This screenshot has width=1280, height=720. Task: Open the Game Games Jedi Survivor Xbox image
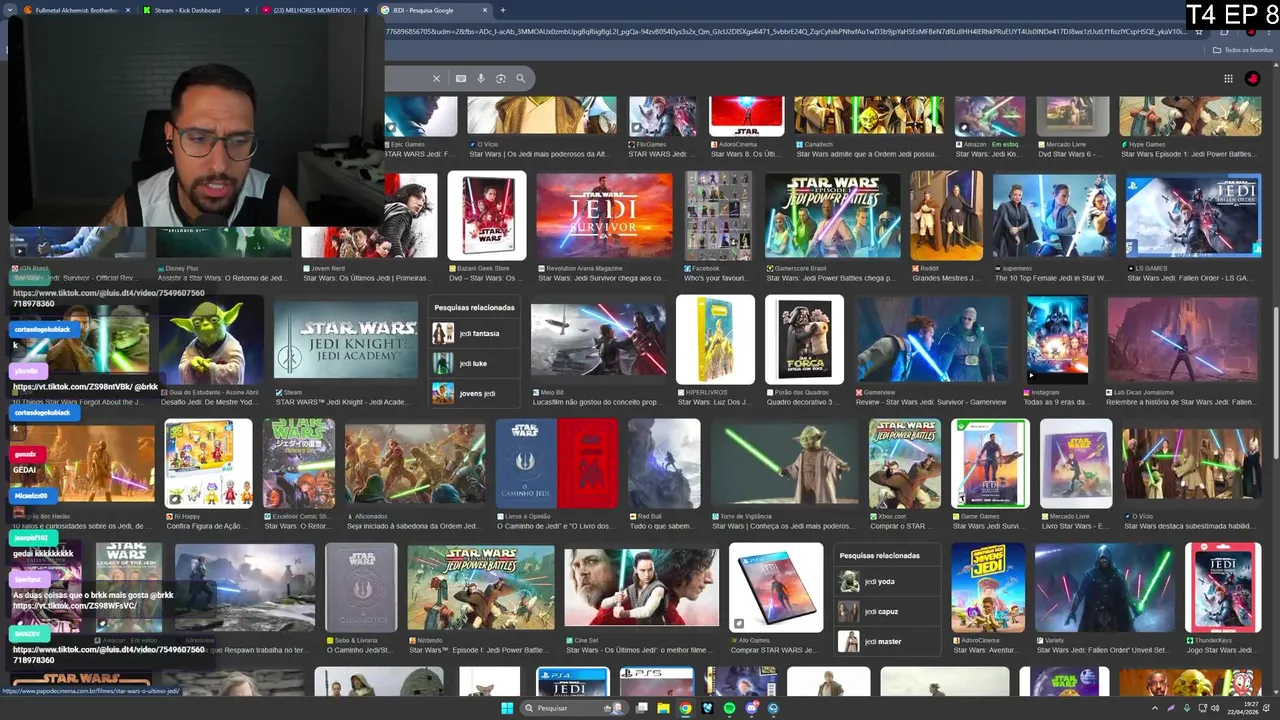pyautogui.click(x=990, y=463)
